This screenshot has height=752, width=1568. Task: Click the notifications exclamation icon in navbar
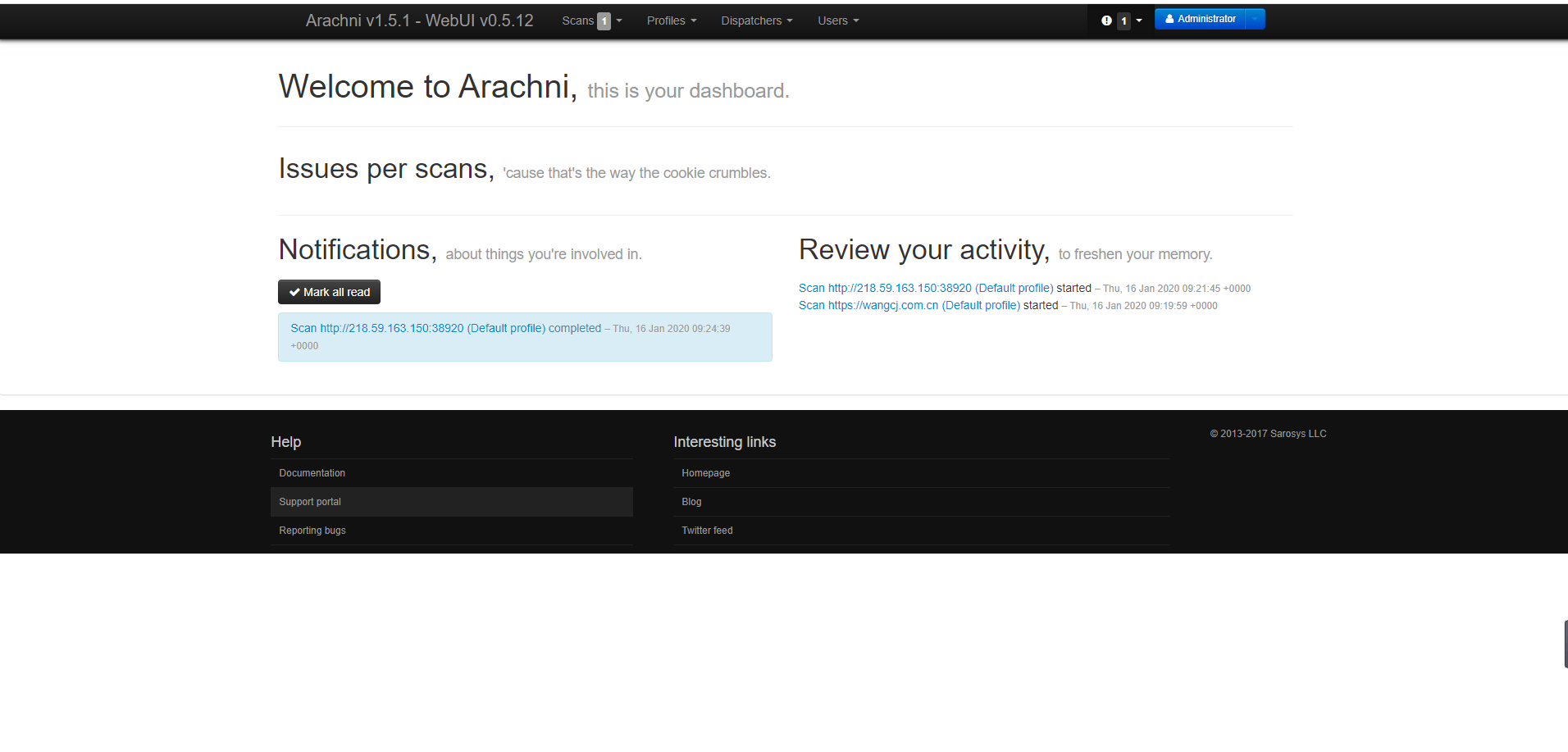coord(1106,21)
